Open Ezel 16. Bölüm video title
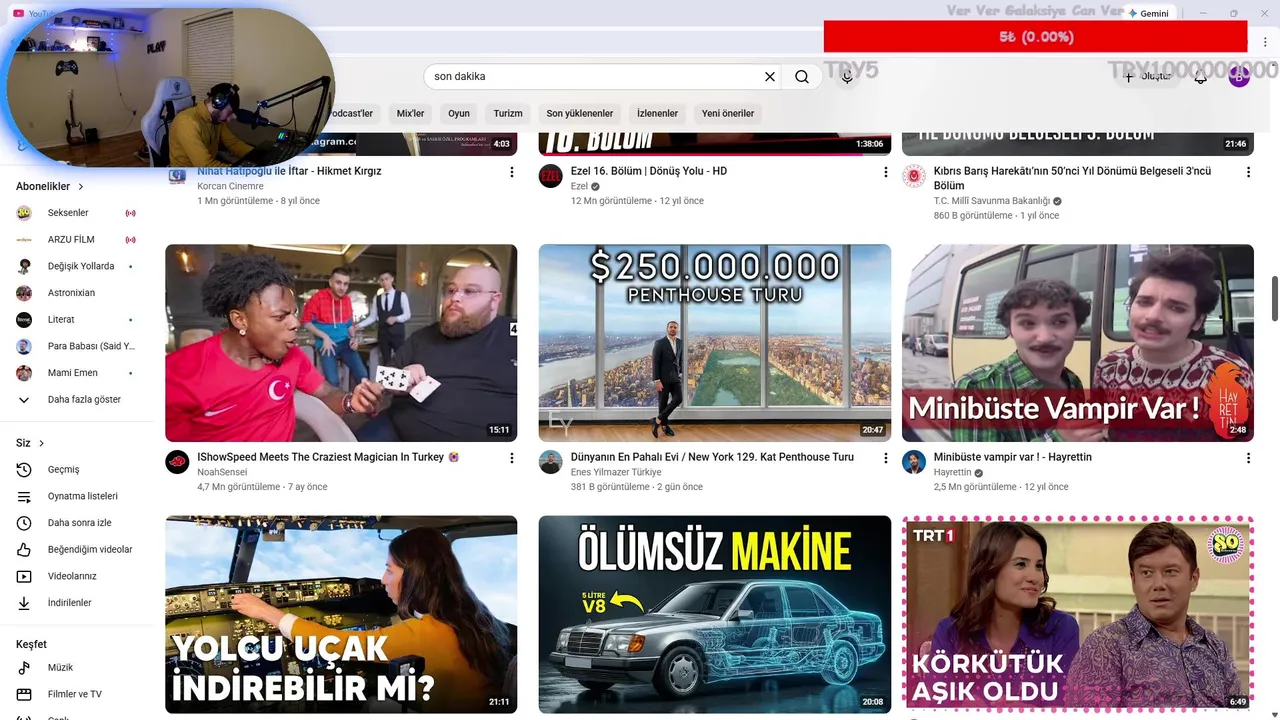Image resolution: width=1280 pixels, height=720 pixels. click(649, 171)
